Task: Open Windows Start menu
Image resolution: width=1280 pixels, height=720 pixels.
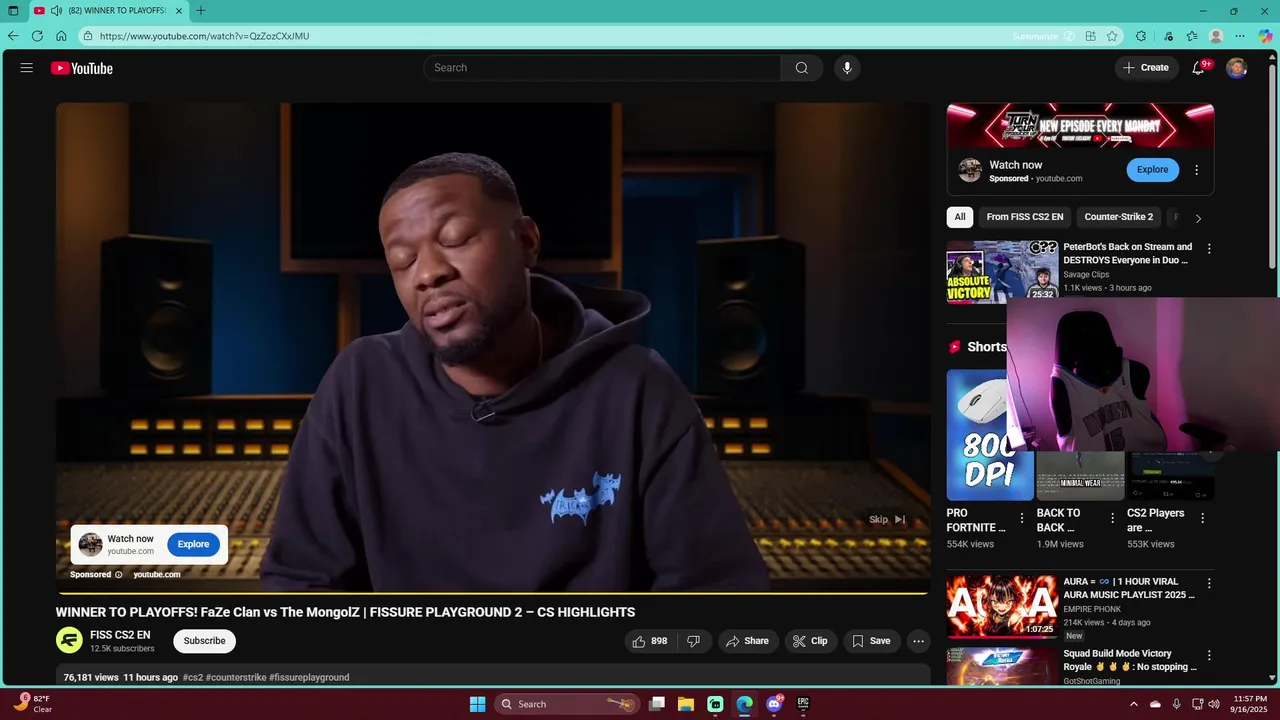Action: 477,704
